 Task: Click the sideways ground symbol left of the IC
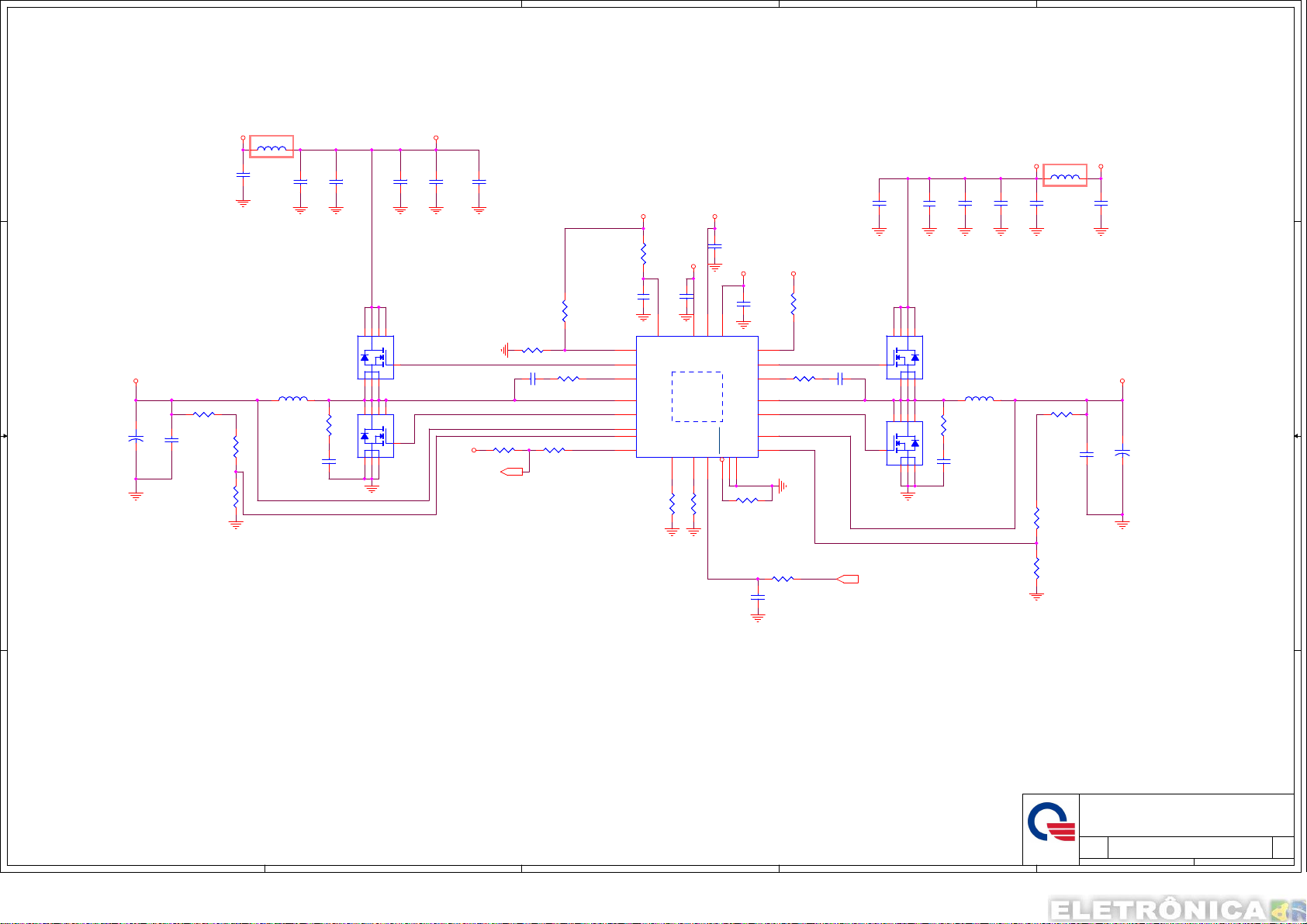pos(505,351)
